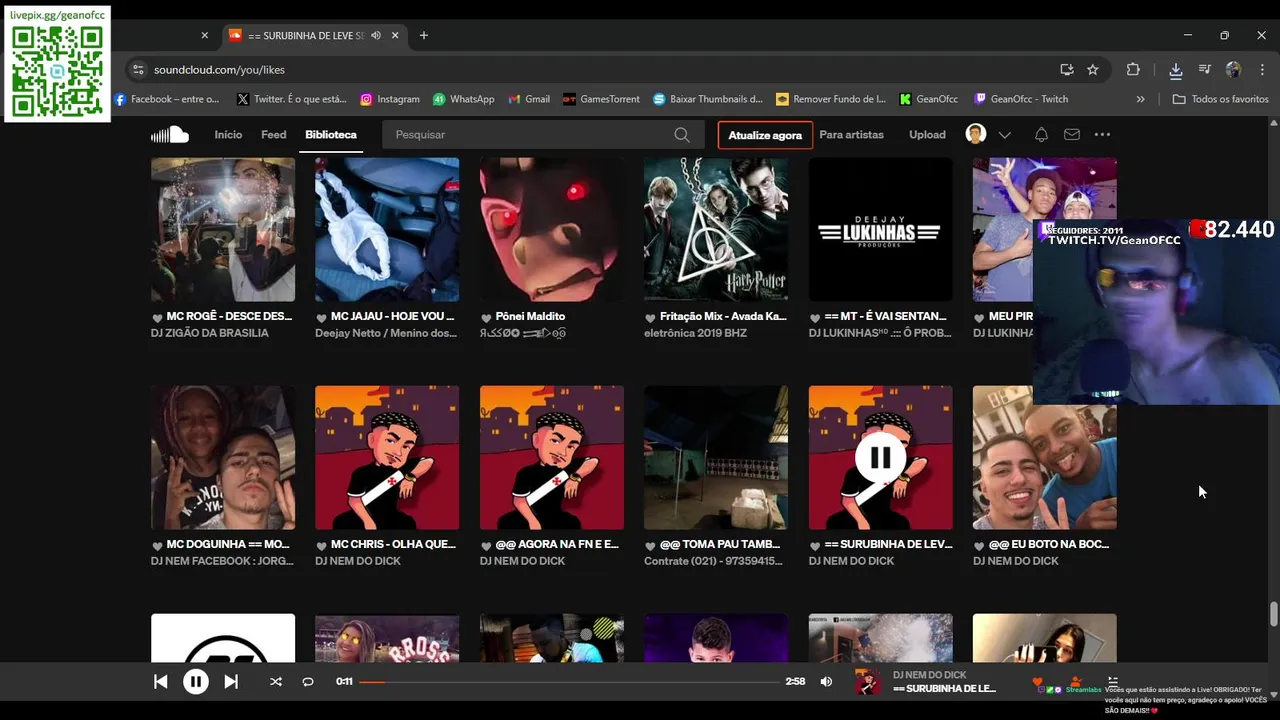Install app icon in address bar
1280x720 pixels.
click(x=1067, y=70)
